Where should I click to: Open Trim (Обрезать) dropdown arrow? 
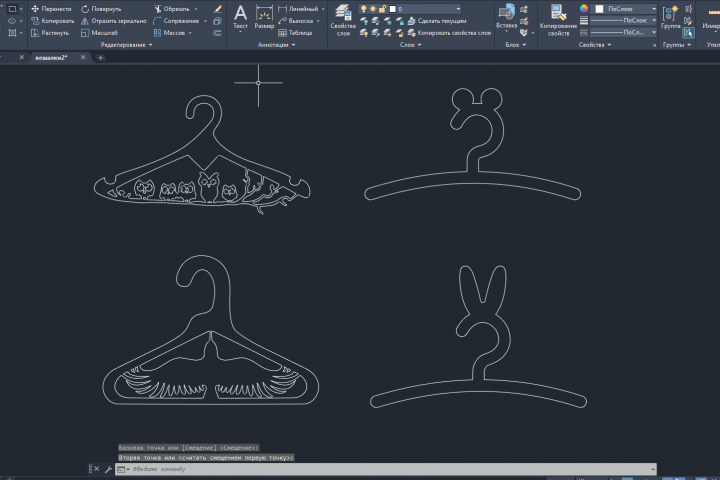(x=196, y=9)
